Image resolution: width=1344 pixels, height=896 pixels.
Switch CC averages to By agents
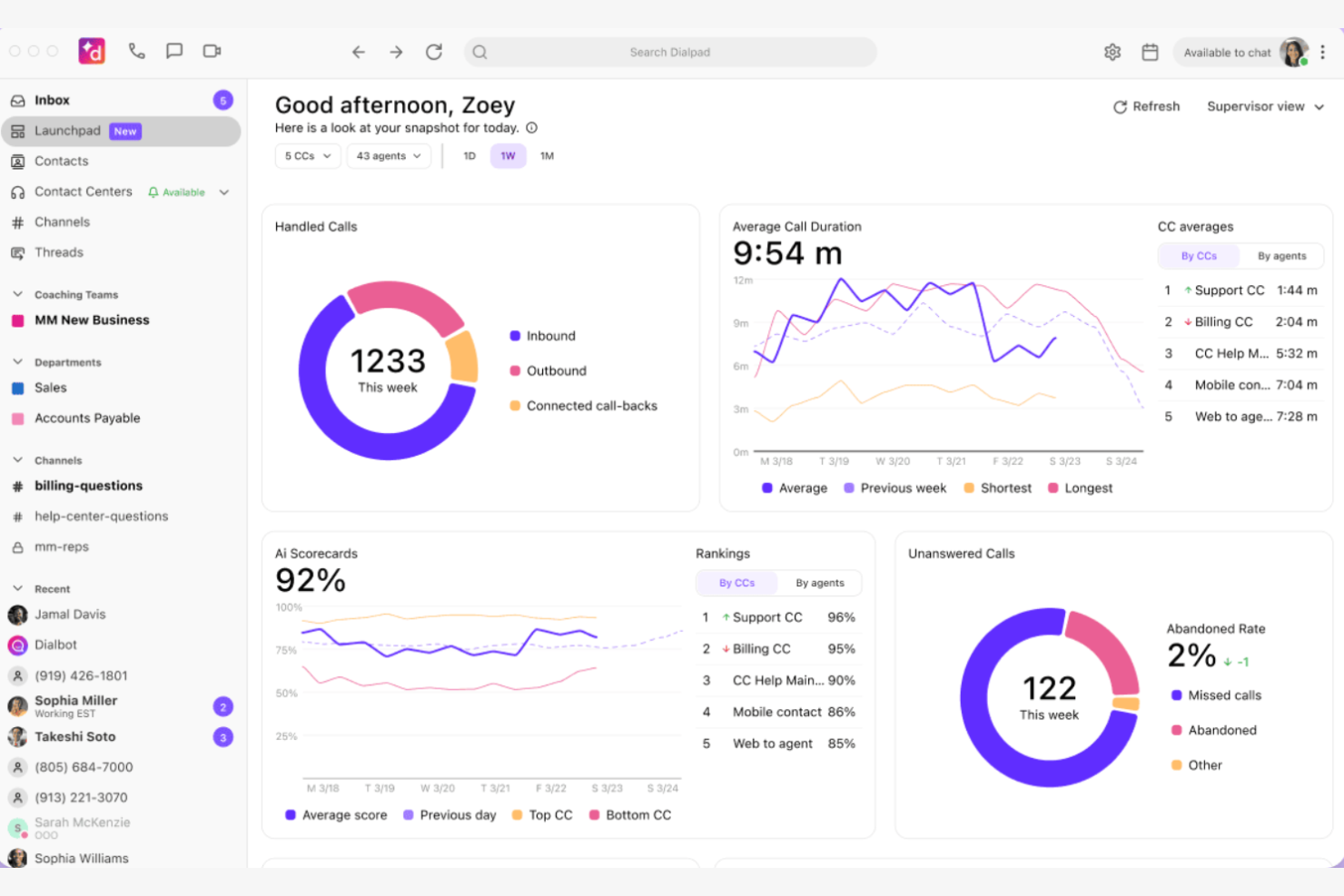coord(1281,256)
